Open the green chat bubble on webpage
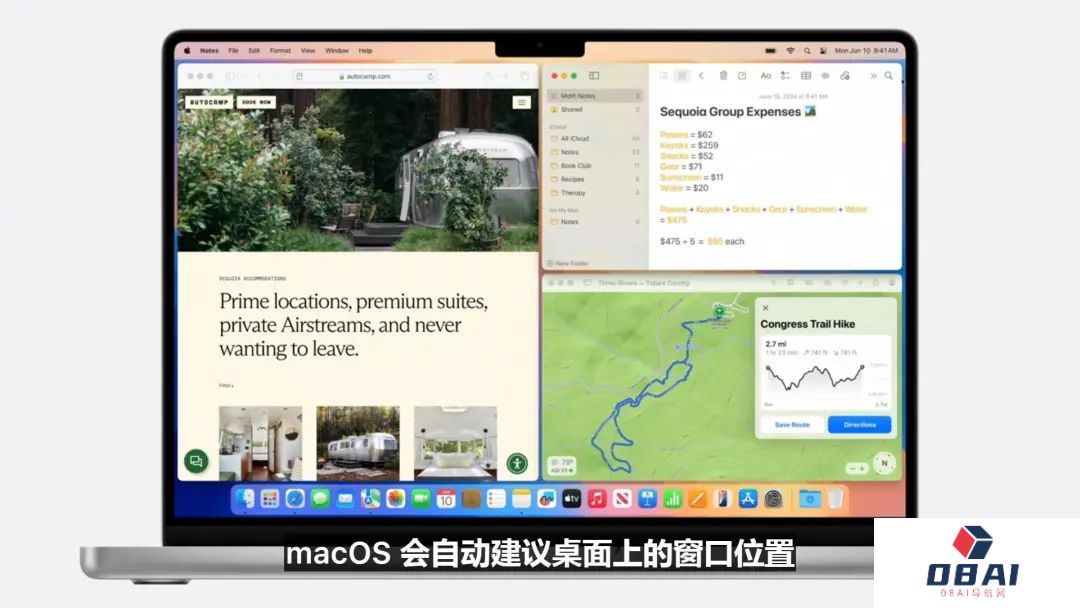 click(x=196, y=461)
